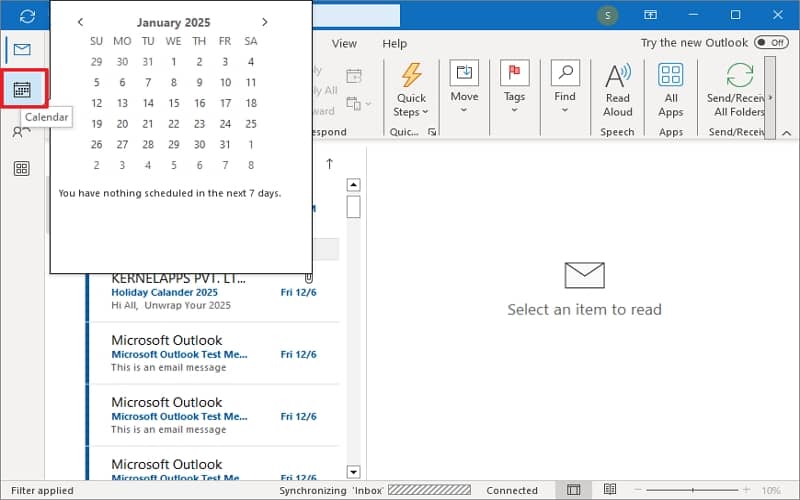Open the Mail view in sidebar
The image size is (800, 500).
(x=22, y=49)
